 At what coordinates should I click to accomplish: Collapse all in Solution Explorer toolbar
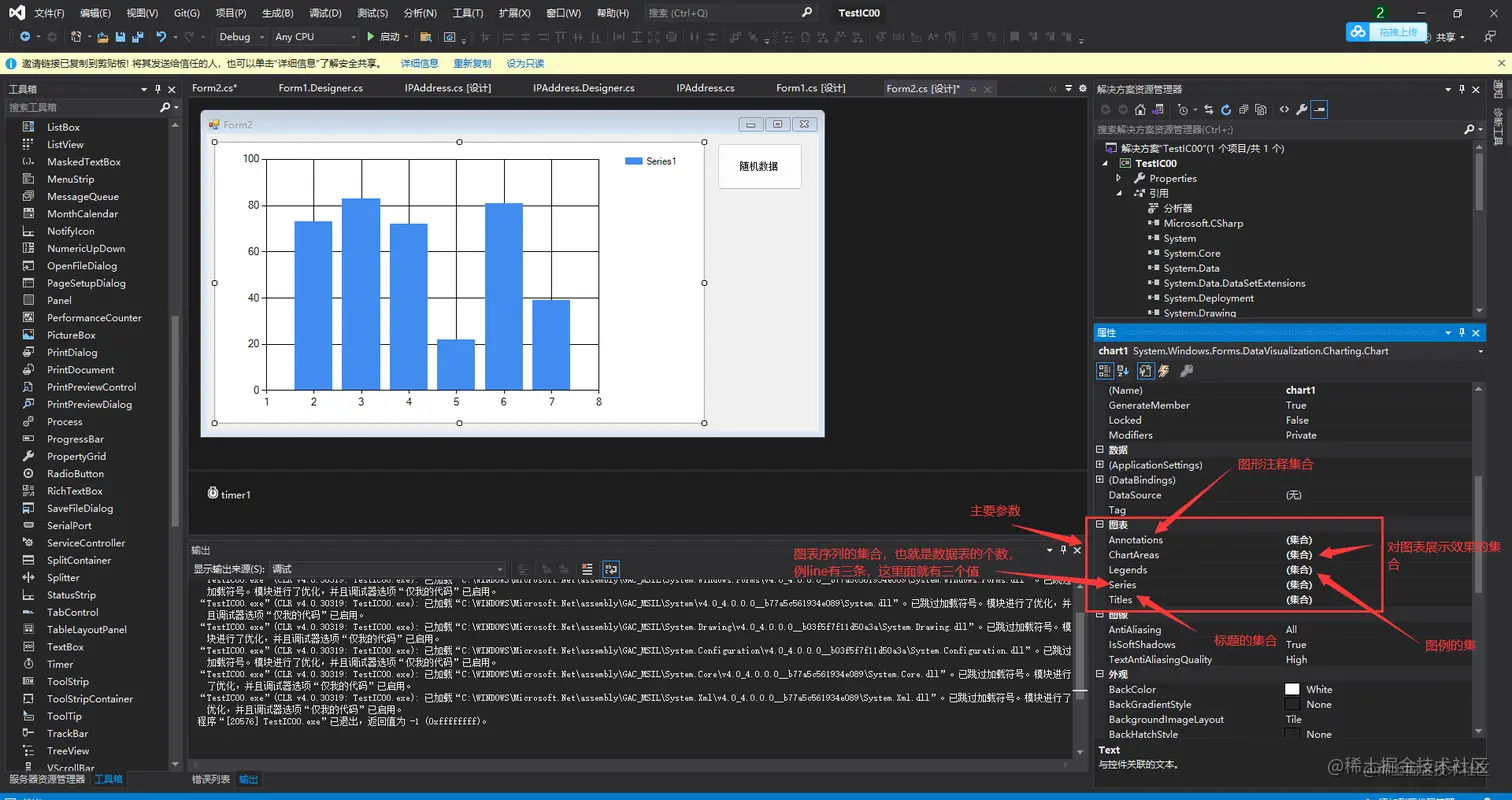coord(1244,110)
